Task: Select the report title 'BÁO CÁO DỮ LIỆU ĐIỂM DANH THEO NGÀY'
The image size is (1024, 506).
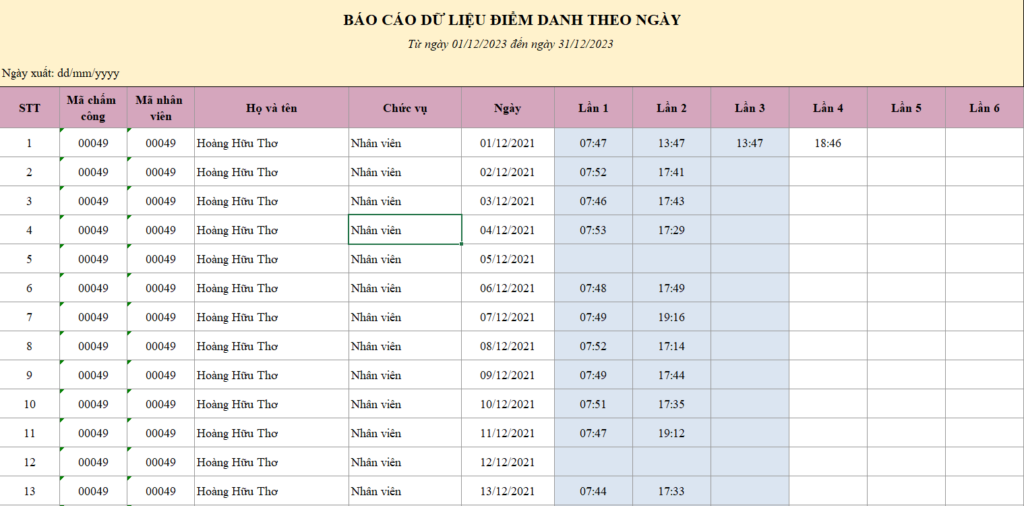Action: pyautogui.click(x=511, y=20)
